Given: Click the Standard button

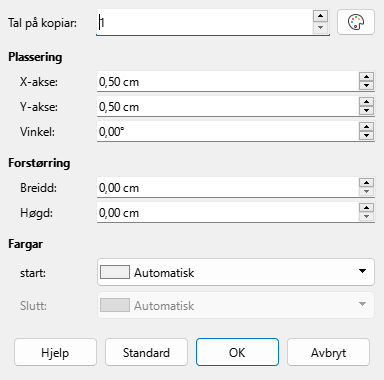Looking at the screenshot, I should (146, 352).
